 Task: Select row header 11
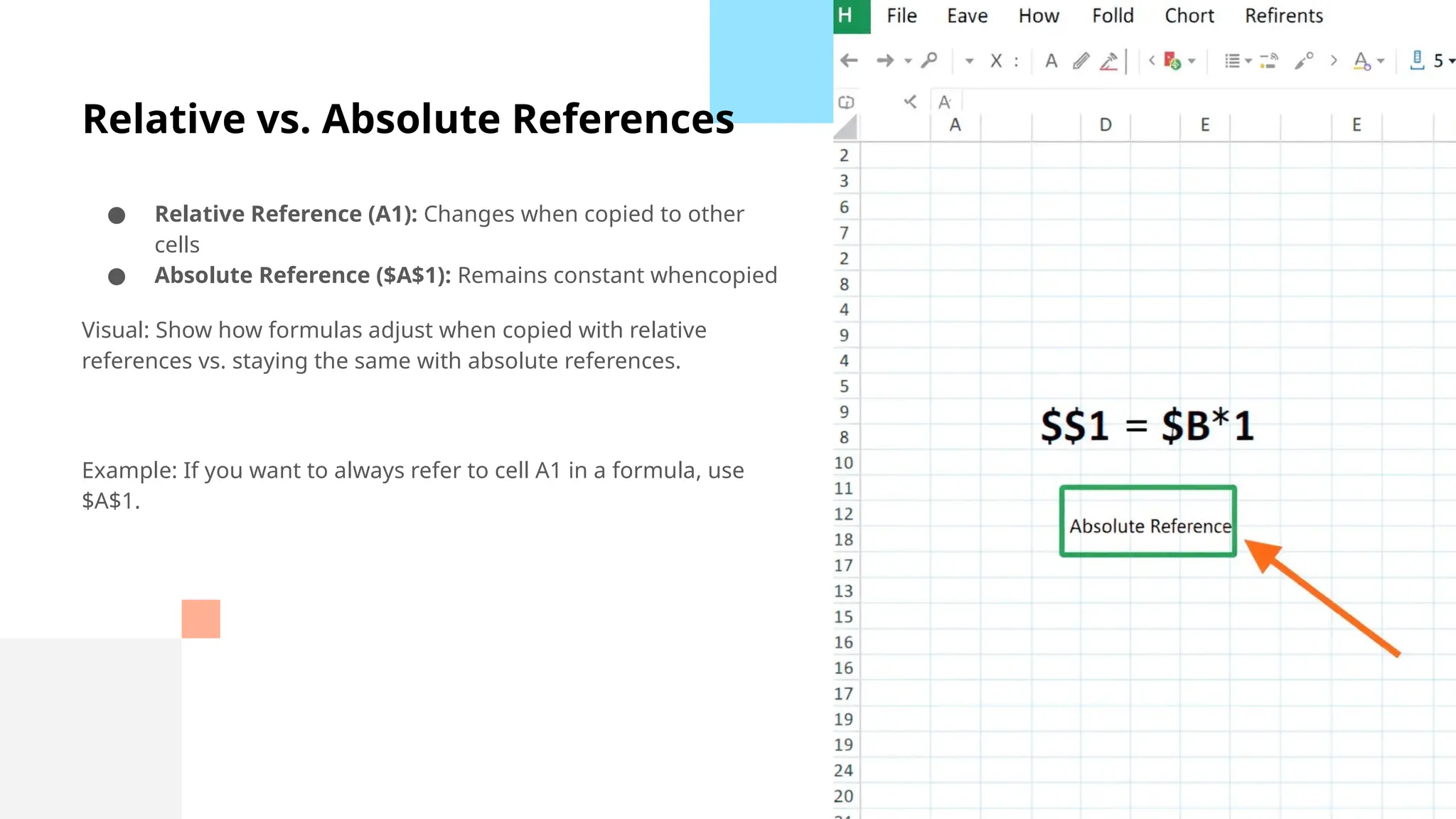(x=845, y=488)
